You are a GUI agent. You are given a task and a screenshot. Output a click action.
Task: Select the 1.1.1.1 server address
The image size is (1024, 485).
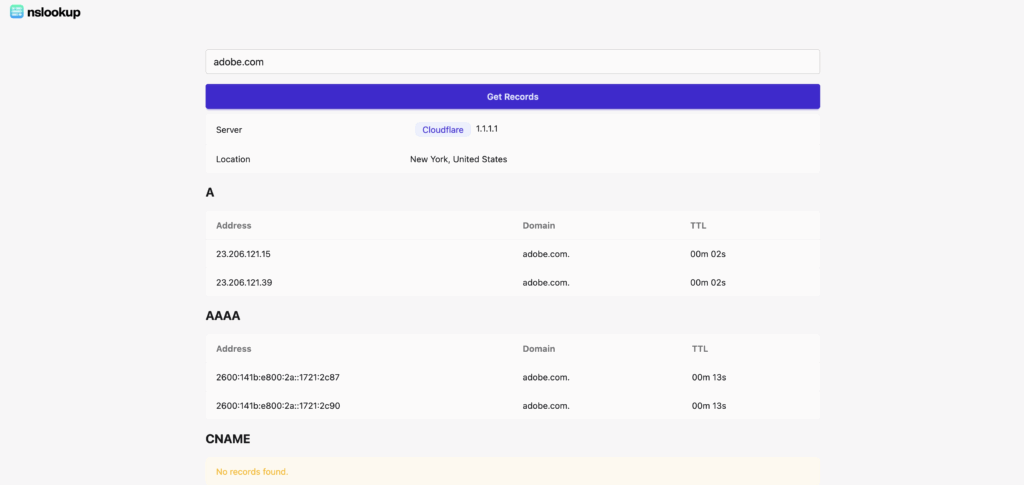coord(487,129)
